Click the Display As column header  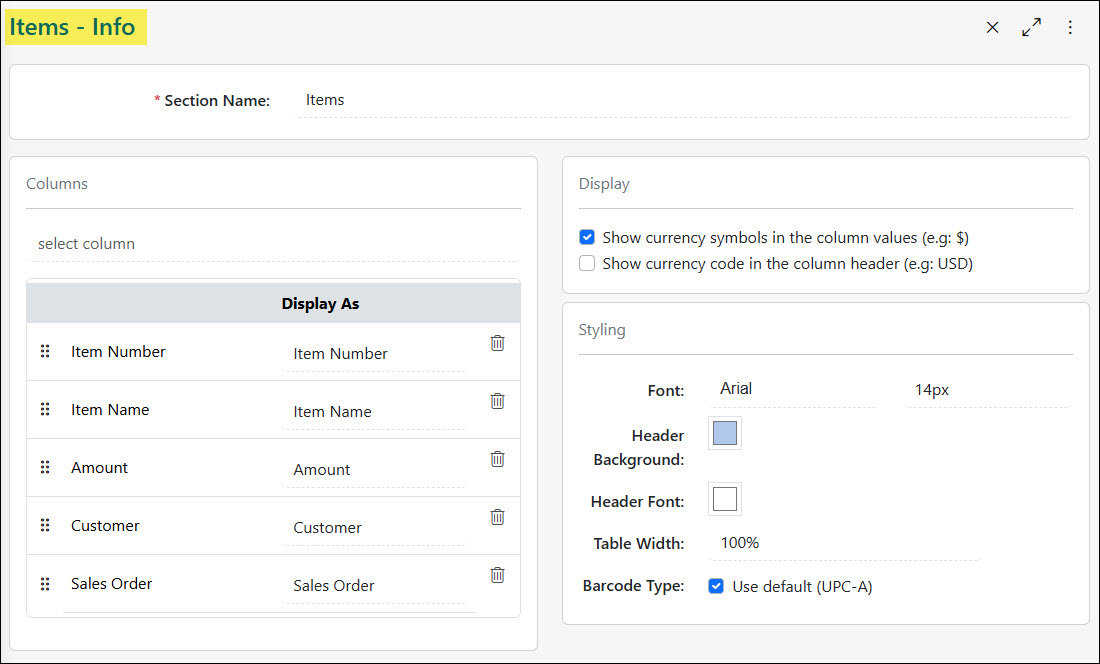tap(320, 304)
